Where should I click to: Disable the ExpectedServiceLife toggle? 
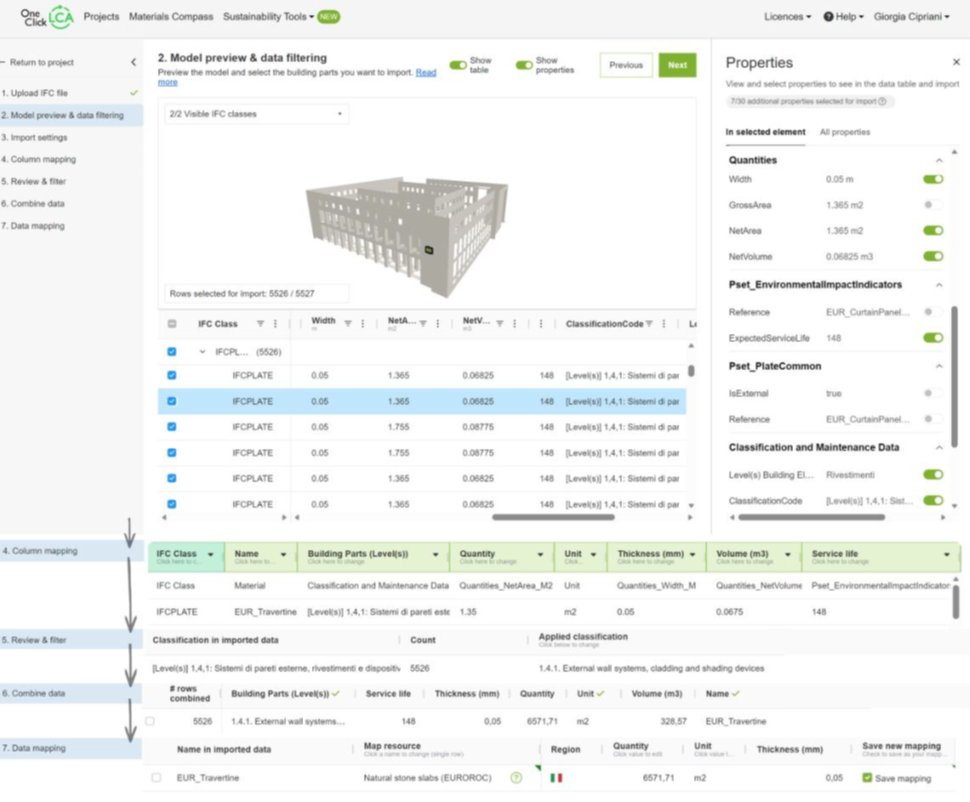(933, 338)
